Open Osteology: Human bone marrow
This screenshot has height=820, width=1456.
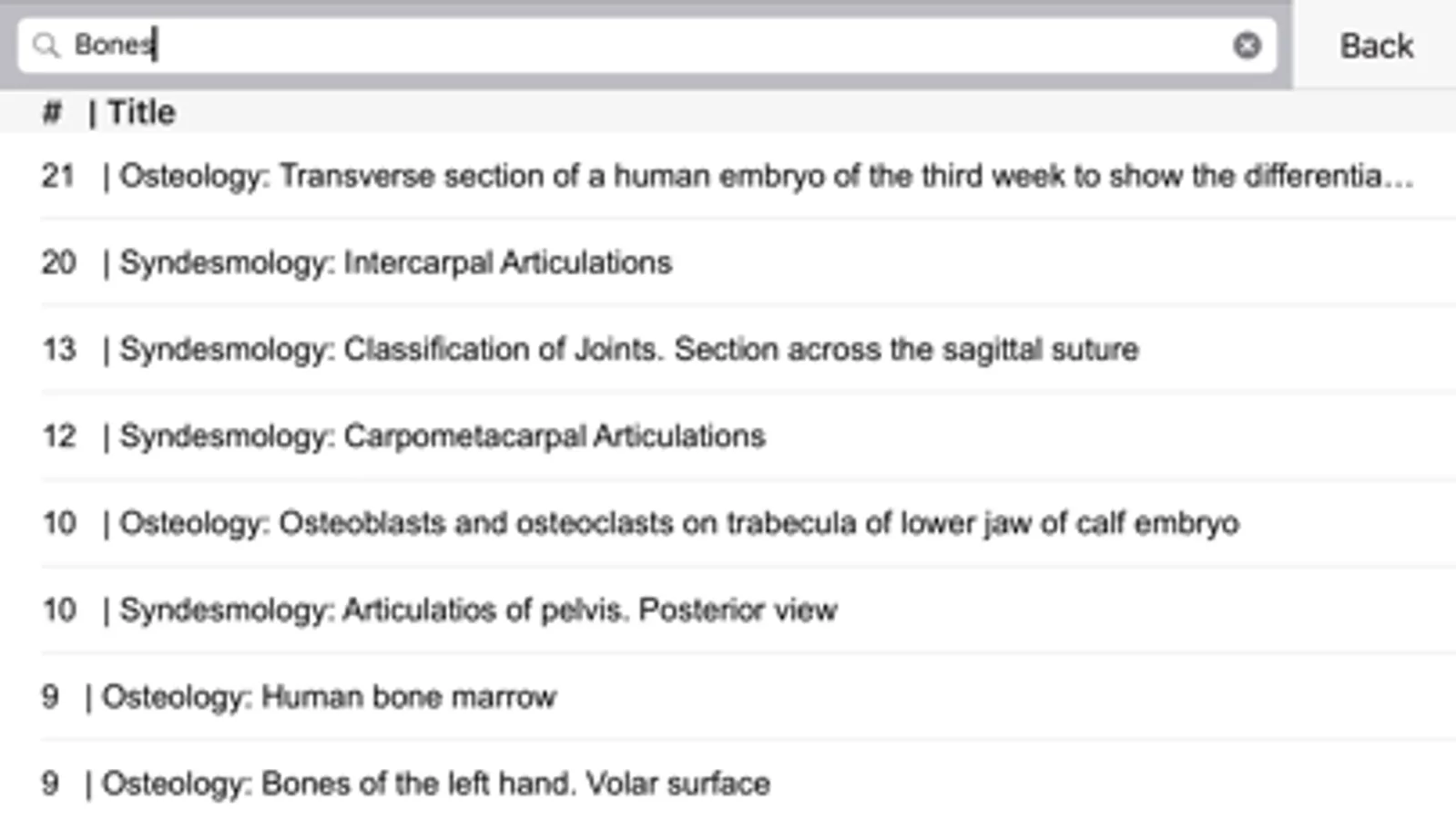coord(329,697)
